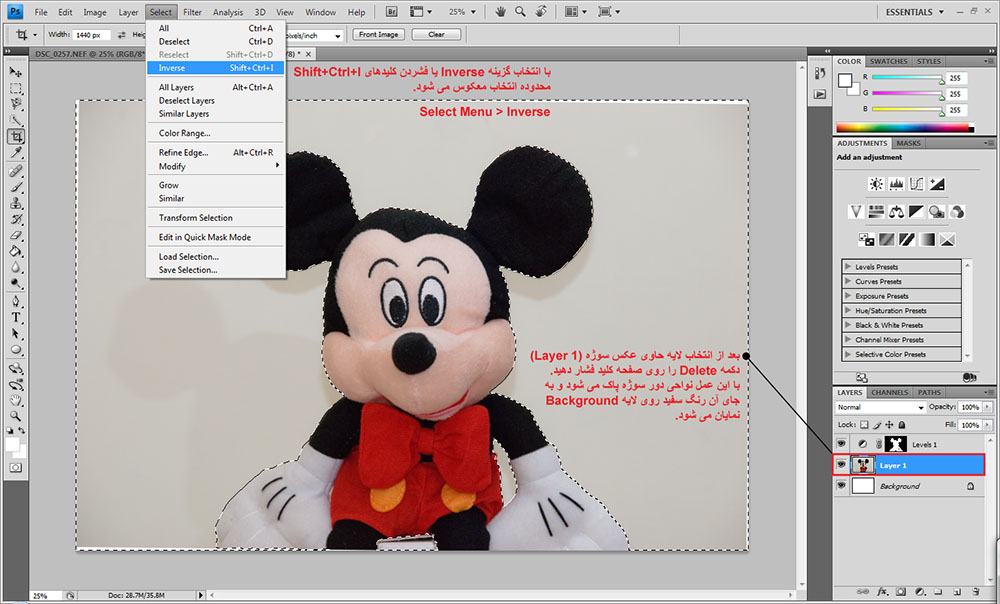Open the ESSENTIALS workspace dropdown
Viewport: 1000px width, 604px height.
914,11
